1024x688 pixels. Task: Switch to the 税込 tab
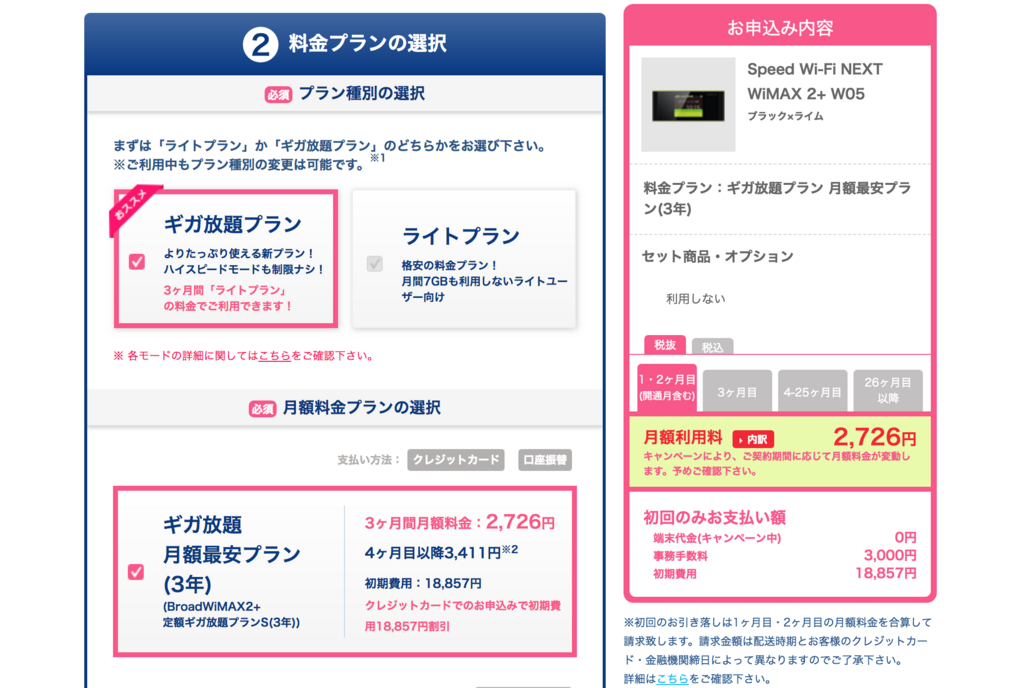coord(712,347)
